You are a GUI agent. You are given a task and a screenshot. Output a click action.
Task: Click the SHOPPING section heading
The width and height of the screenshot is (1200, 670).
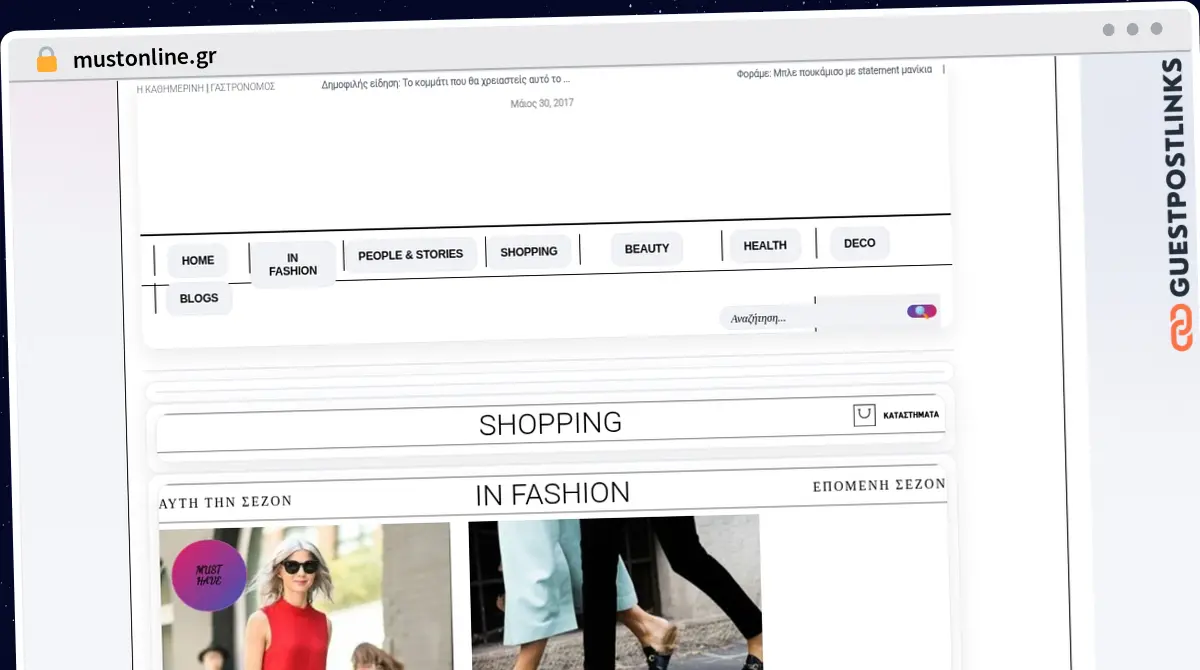click(x=550, y=424)
